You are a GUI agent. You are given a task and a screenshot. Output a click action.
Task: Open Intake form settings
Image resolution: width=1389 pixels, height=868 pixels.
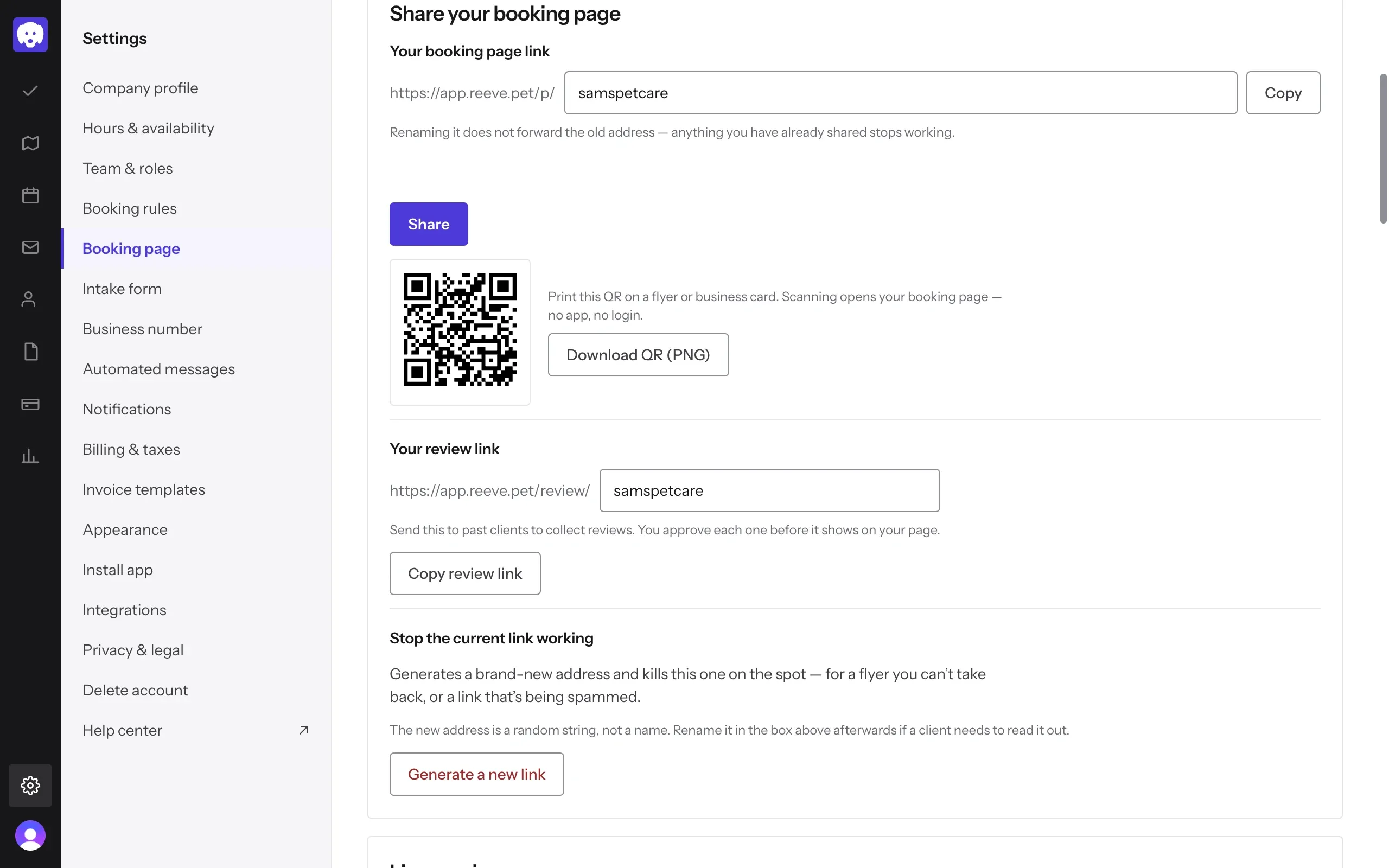coord(196,289)
